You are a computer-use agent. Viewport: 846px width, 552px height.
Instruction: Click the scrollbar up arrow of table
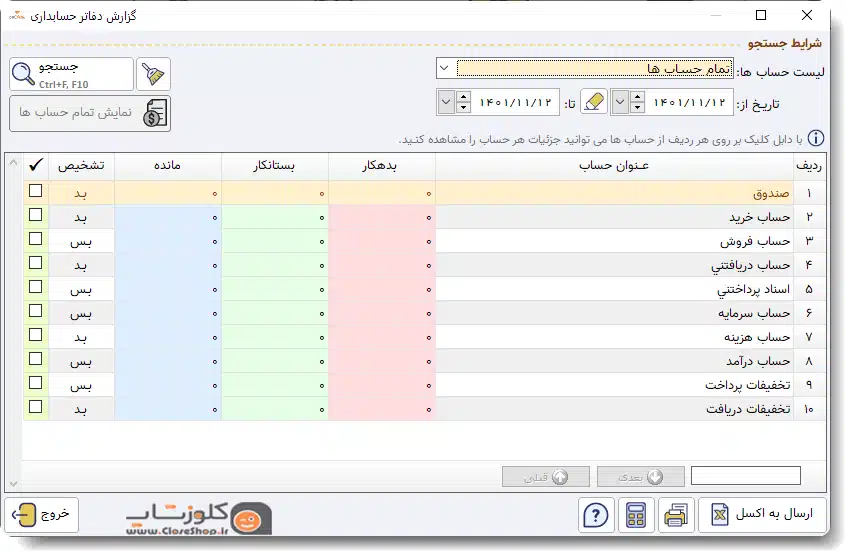14,161
